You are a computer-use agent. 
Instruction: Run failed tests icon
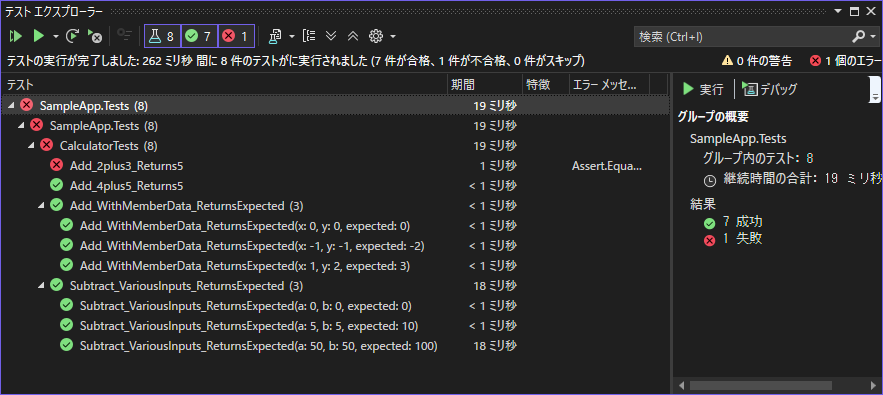click(x=94, y=37)
